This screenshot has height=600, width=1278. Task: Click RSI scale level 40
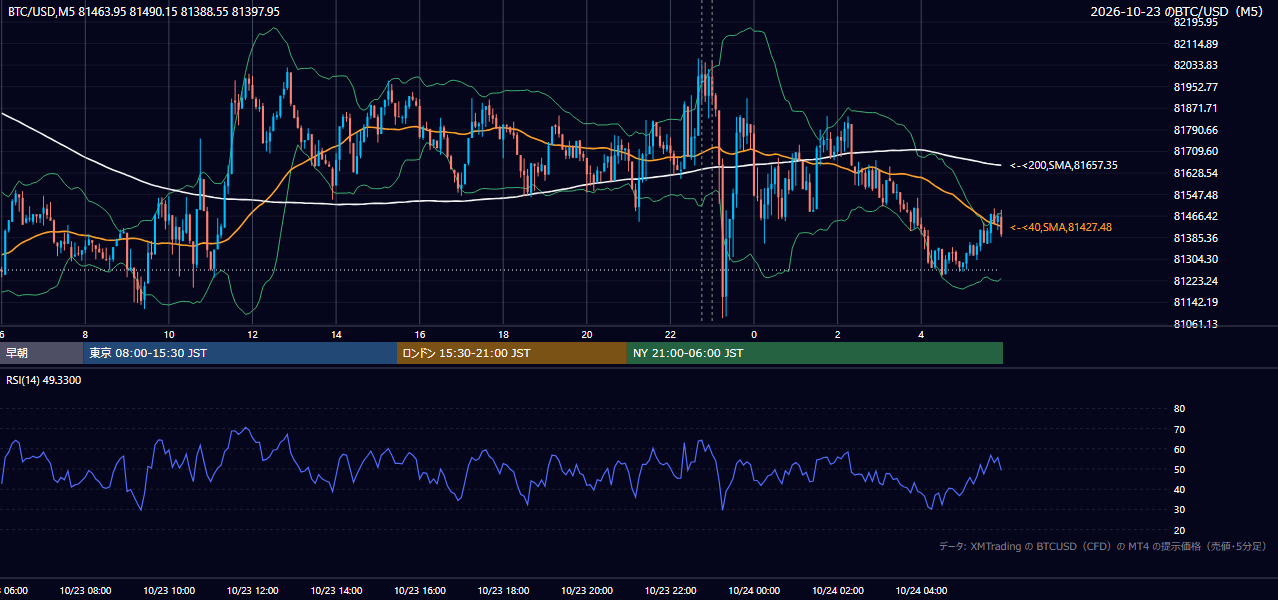[1180, 489]
